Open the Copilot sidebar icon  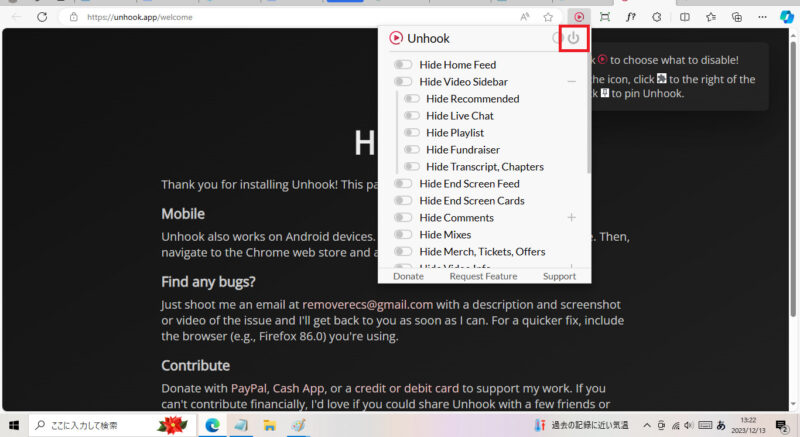point(787,17)
